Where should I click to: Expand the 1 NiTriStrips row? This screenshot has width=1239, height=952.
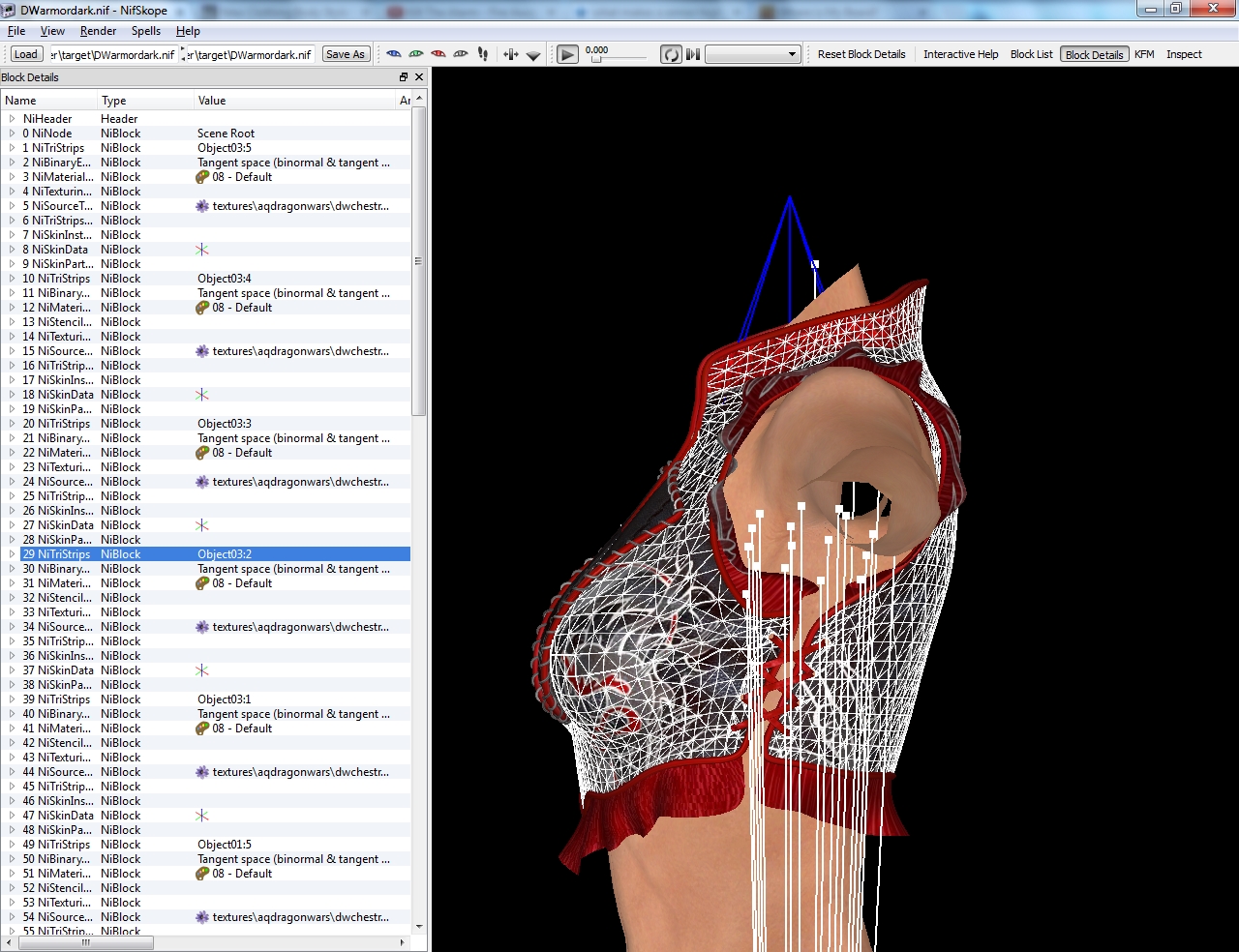[x=13, y=148]
